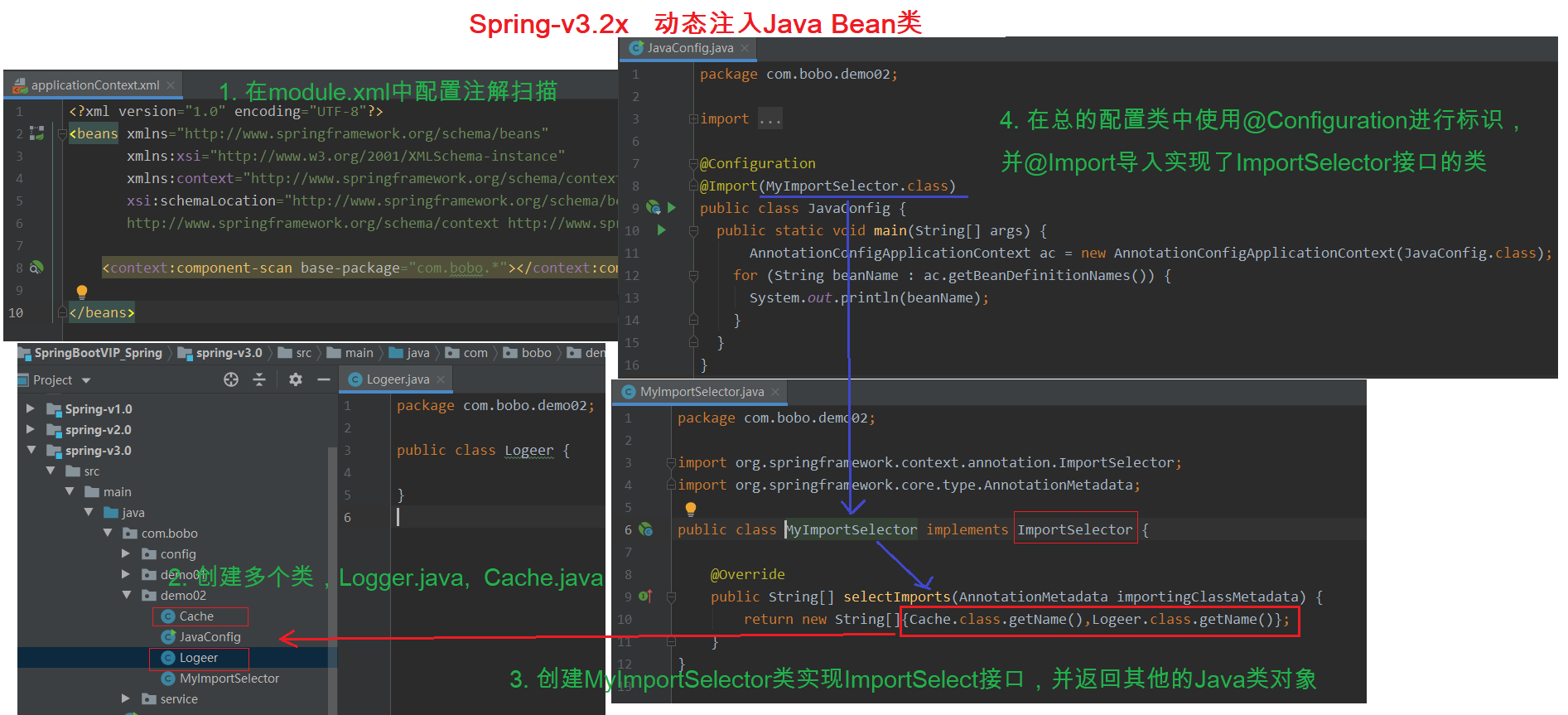Click the Project panel vertical scrollbar
Screen dimensions: 1568x715
(x=332, y=580)
